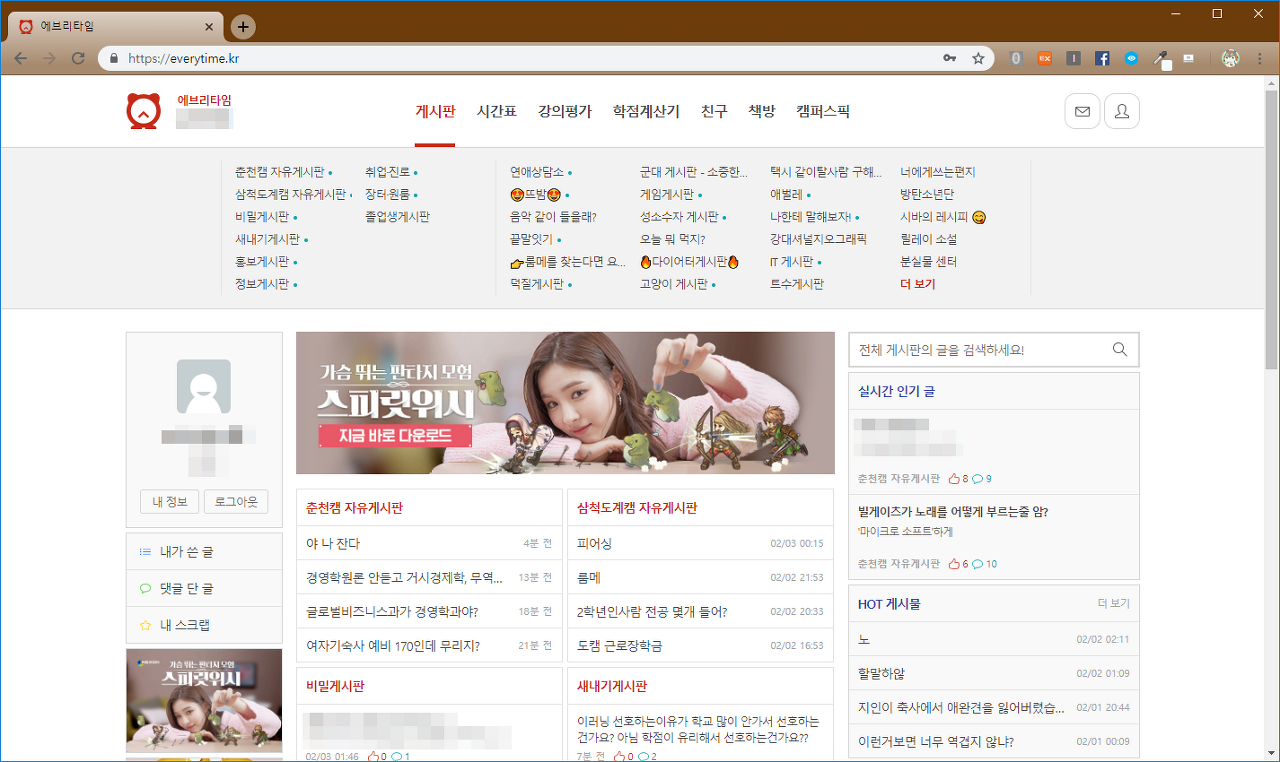Image resolution: width=1280 pixels, height=762 pixels.
Task: Close the 에브리타임 tab
Action: tap(208, 27)
